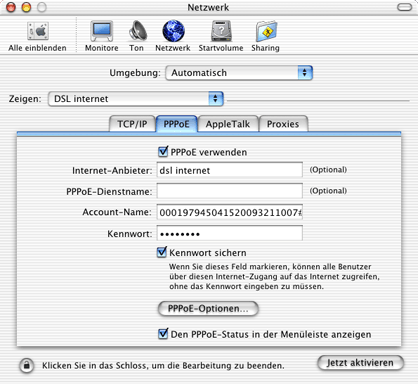Viewport: 418px width, 384px height.
Task: Toggle PPPoE-Status in Menüleiste anzeigen checkbox
Action: tap(163, 334)
